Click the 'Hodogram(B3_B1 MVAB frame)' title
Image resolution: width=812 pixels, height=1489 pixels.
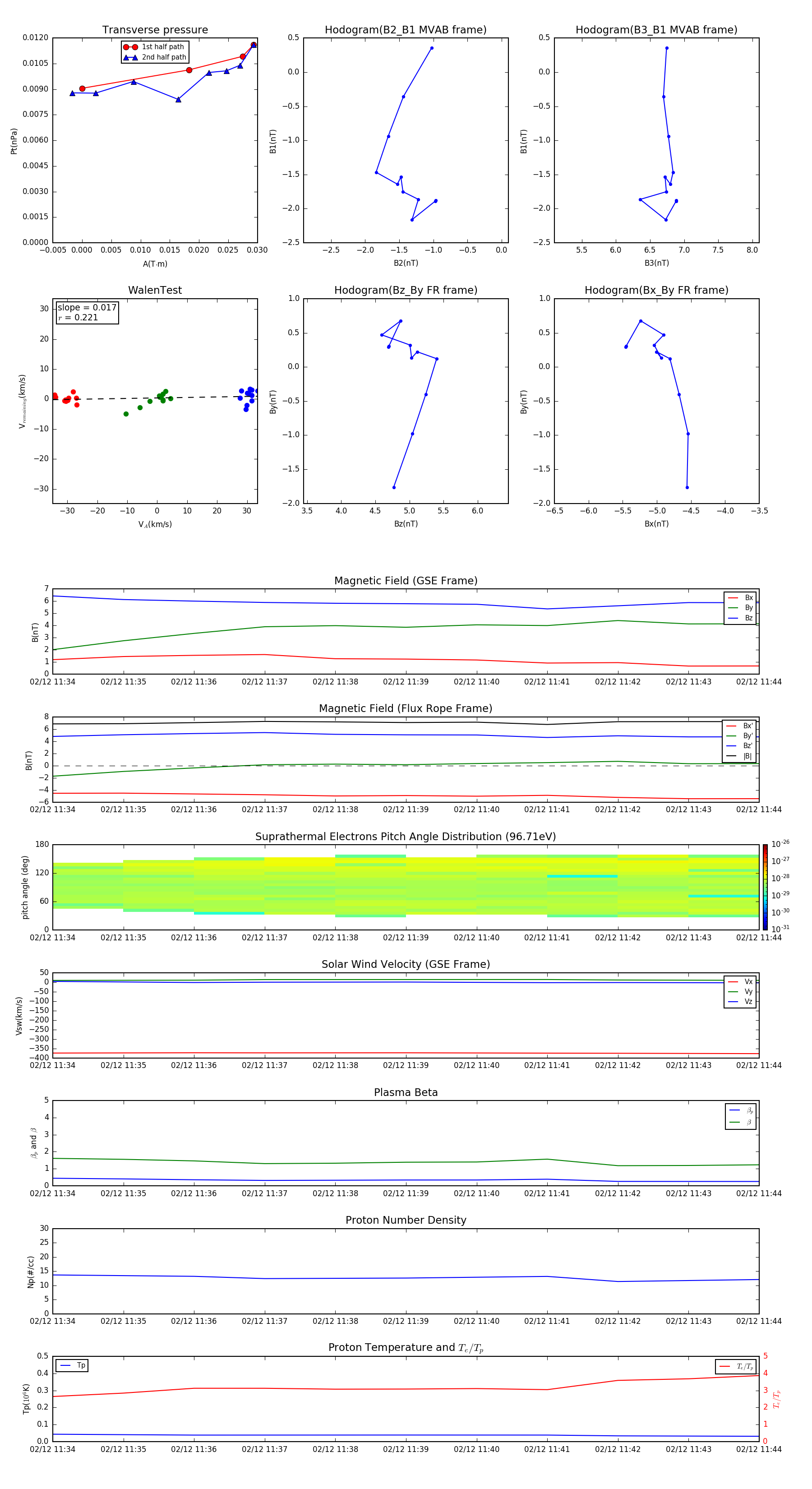click(x=656, y=30)
